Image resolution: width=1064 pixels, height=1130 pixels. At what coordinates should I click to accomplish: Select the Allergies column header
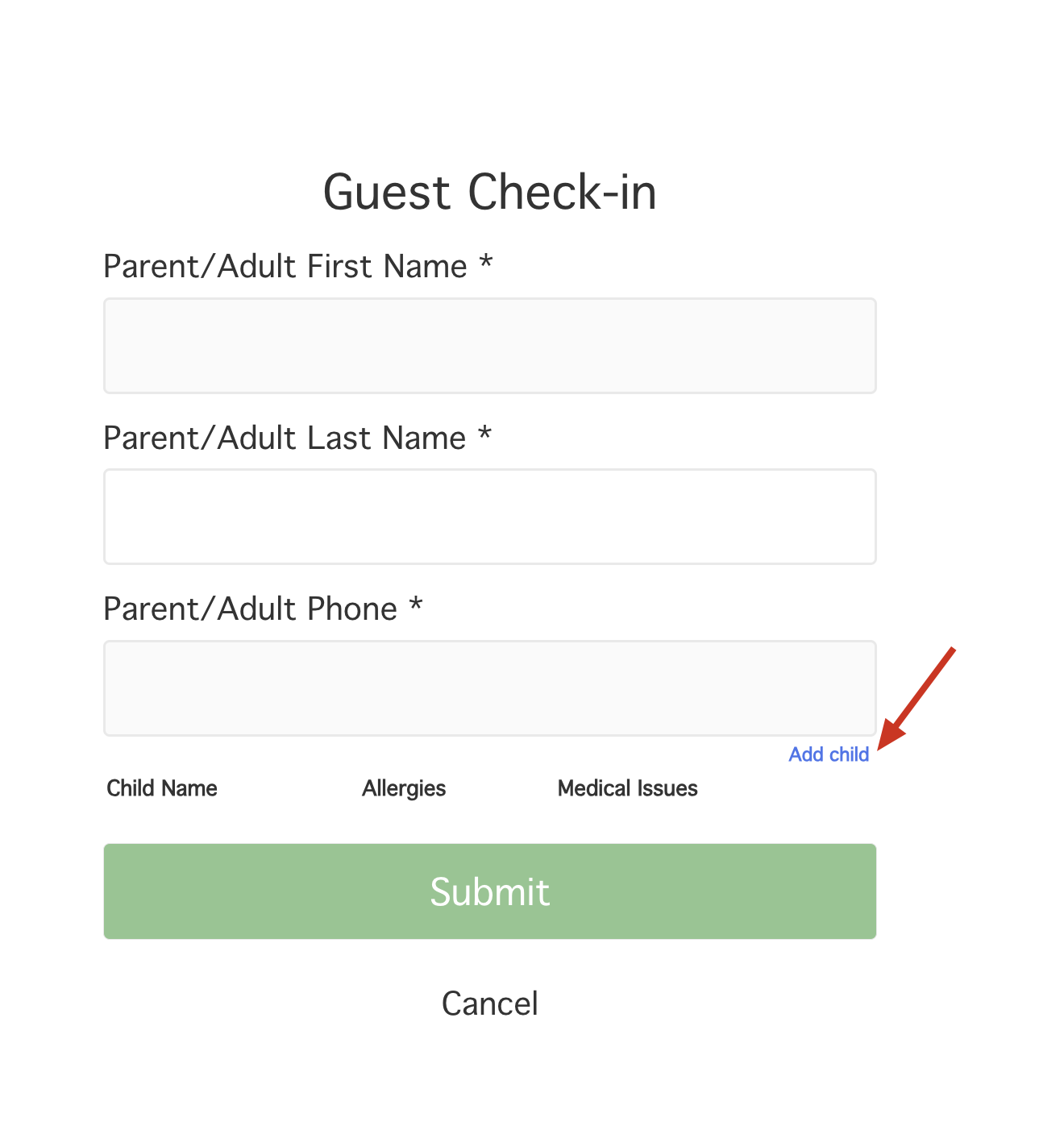point(404,788)
